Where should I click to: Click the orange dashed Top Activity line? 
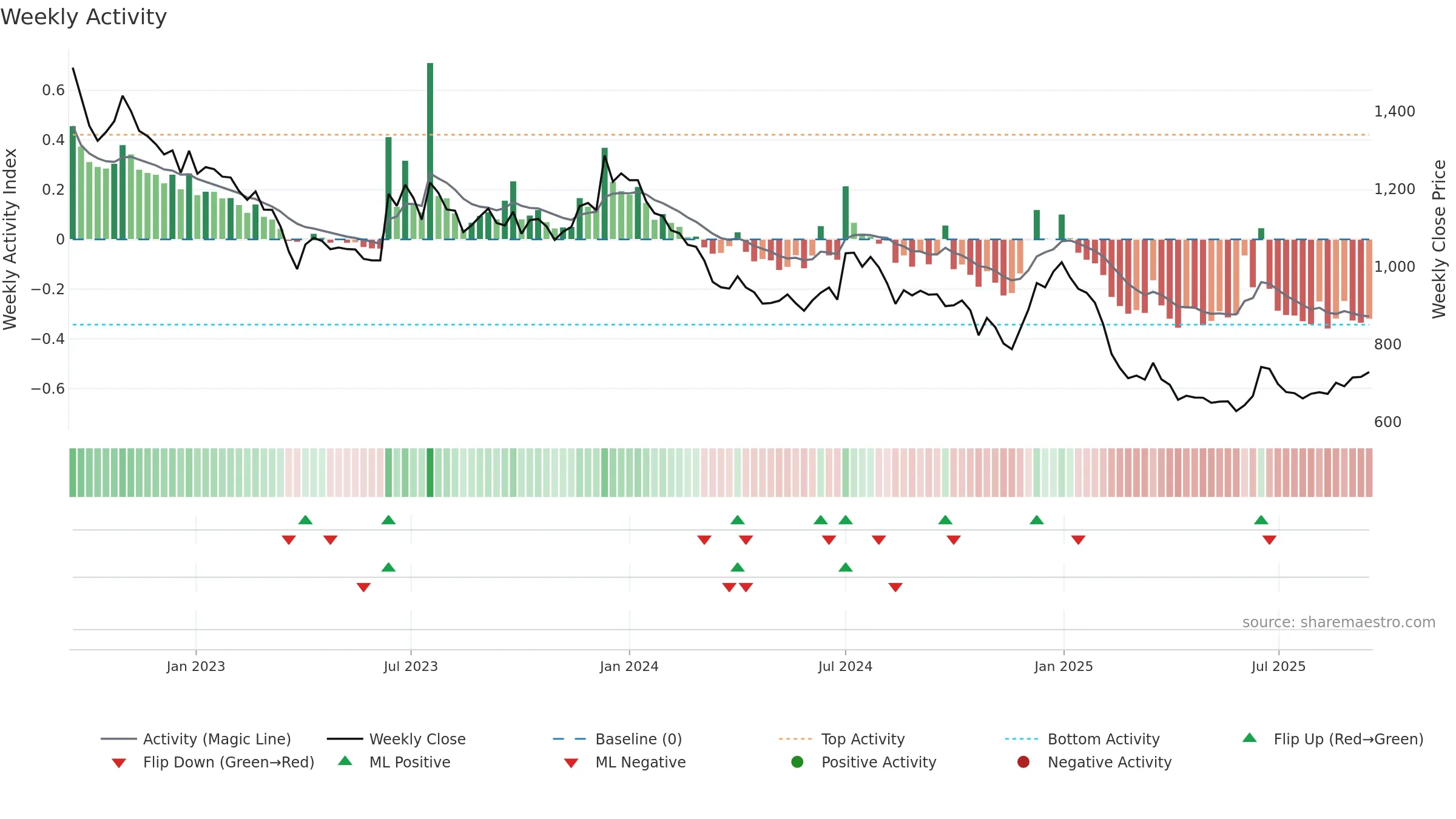(722, 135)
